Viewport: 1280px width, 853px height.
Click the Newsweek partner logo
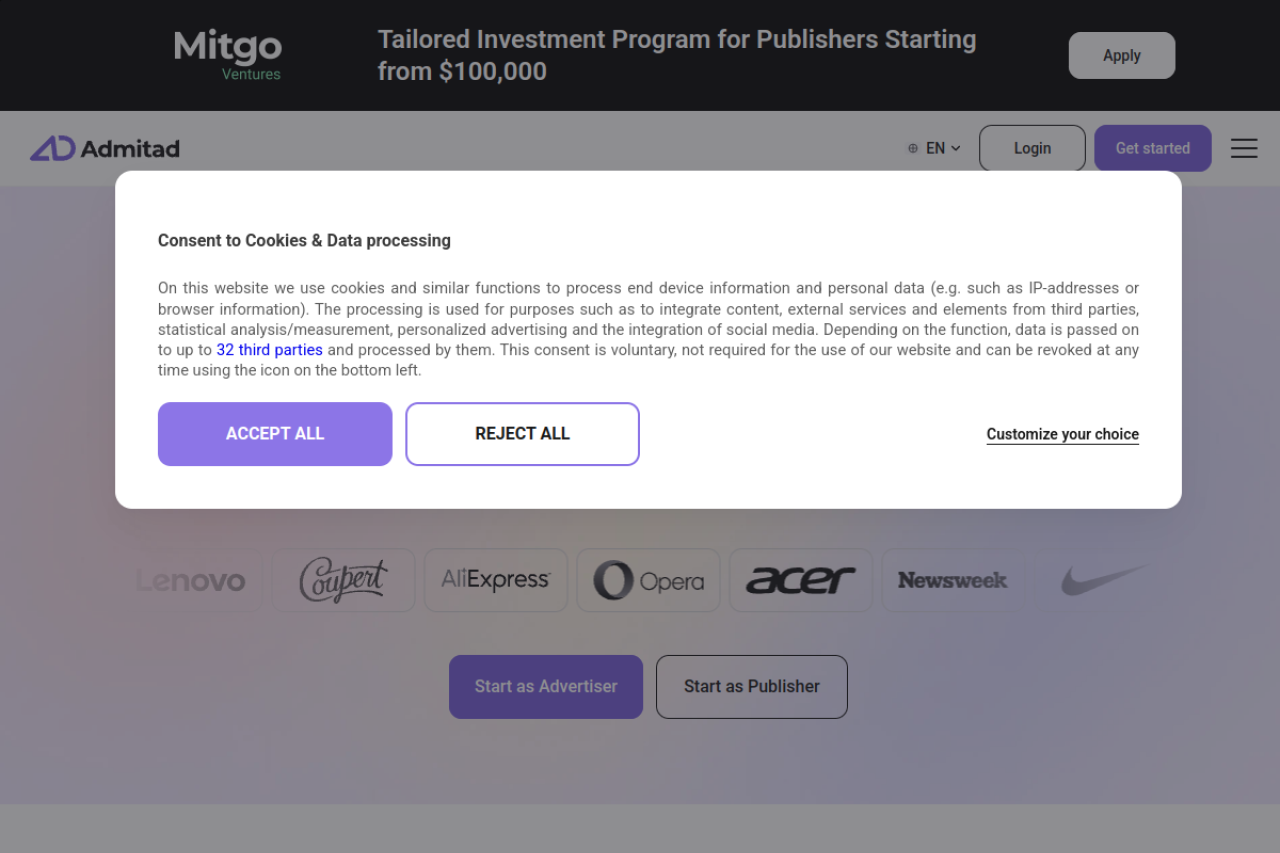tap(953, 580)
